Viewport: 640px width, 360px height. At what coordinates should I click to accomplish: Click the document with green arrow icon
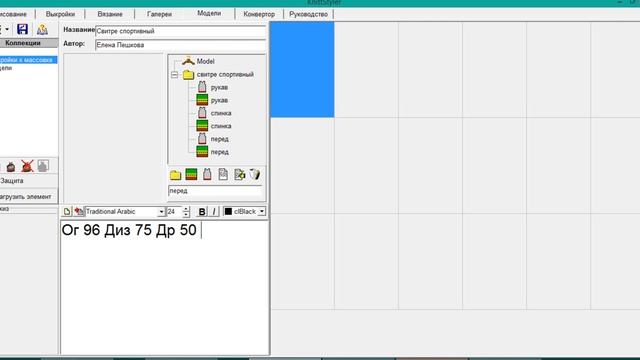(x=239, y=175)
